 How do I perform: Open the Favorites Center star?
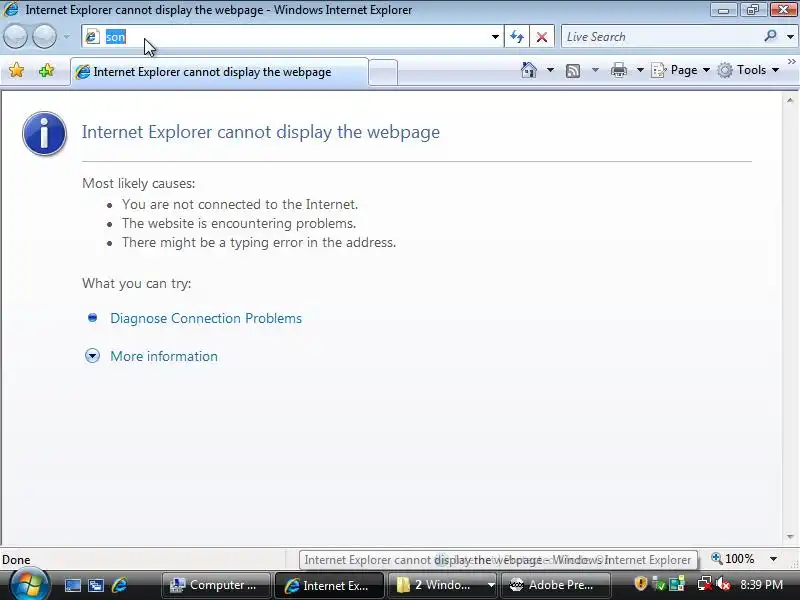(16, 70)
